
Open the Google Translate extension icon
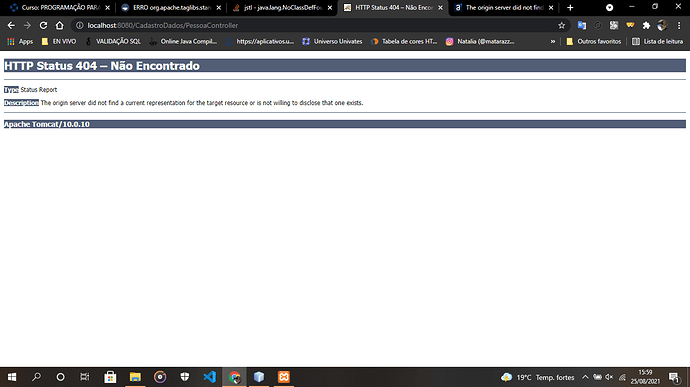pos(582,26)
